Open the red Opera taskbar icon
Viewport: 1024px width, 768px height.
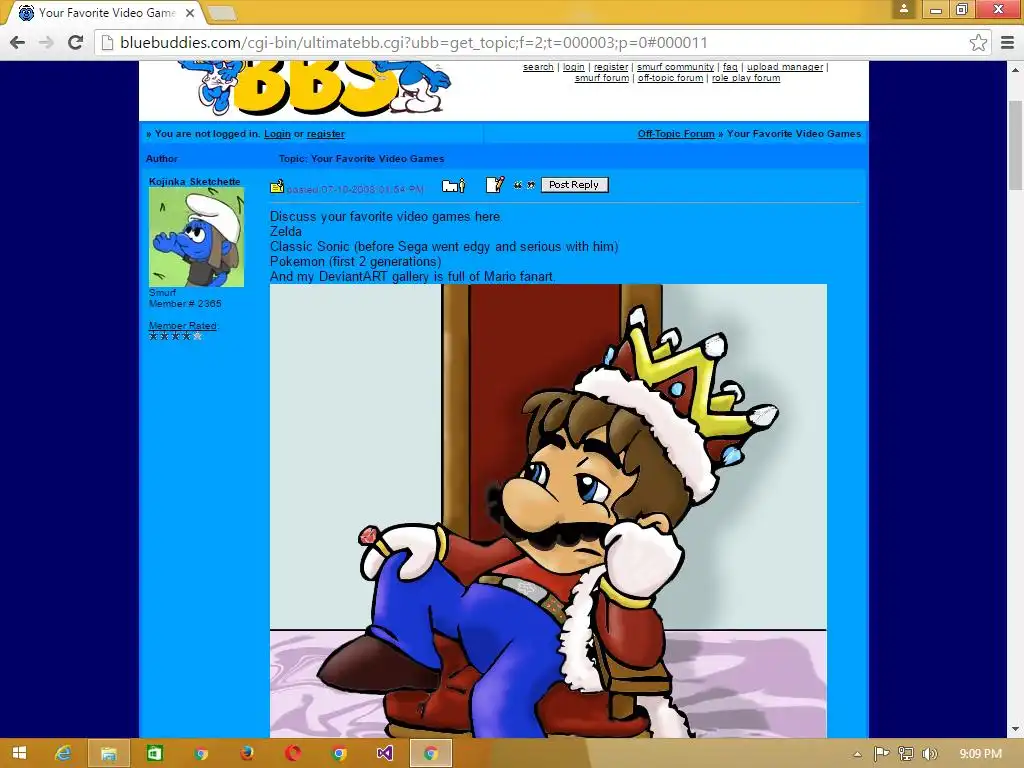click(293, 754)
